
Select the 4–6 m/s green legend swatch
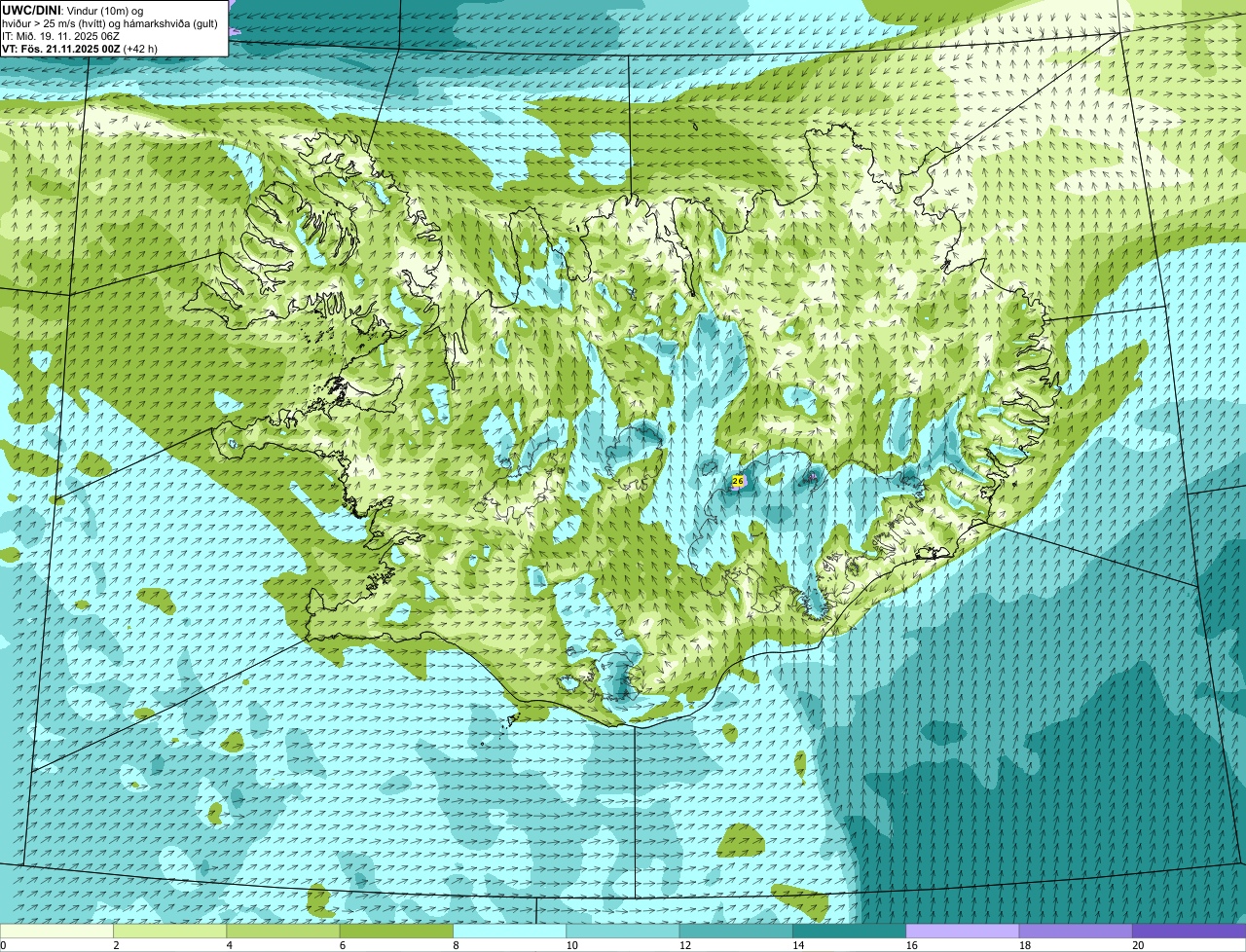pyautogui.click(x=283, y=931)
